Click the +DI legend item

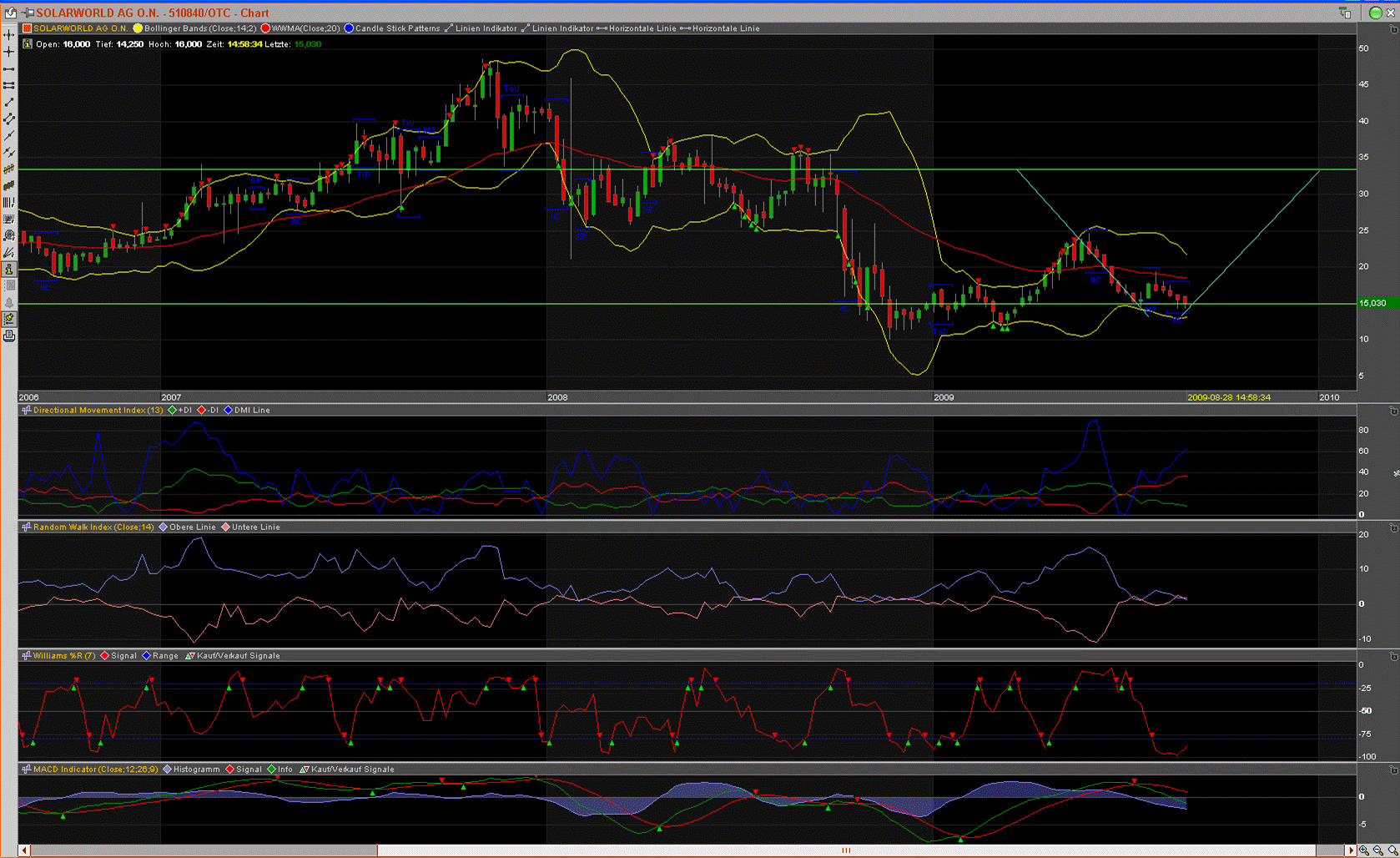180,411
